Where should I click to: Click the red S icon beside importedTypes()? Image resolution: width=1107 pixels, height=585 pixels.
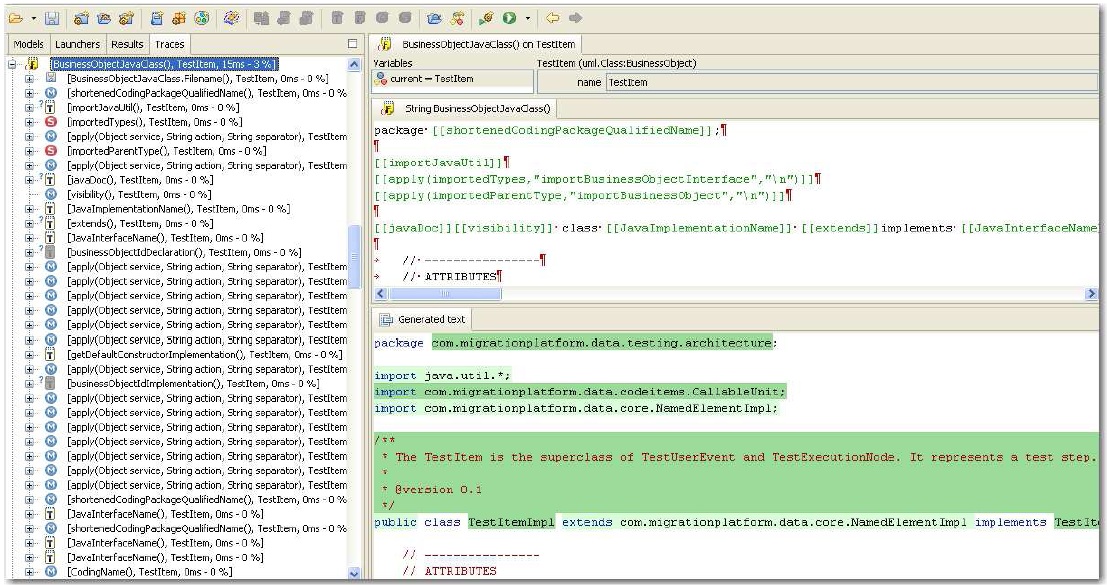(x=50, y=122)
